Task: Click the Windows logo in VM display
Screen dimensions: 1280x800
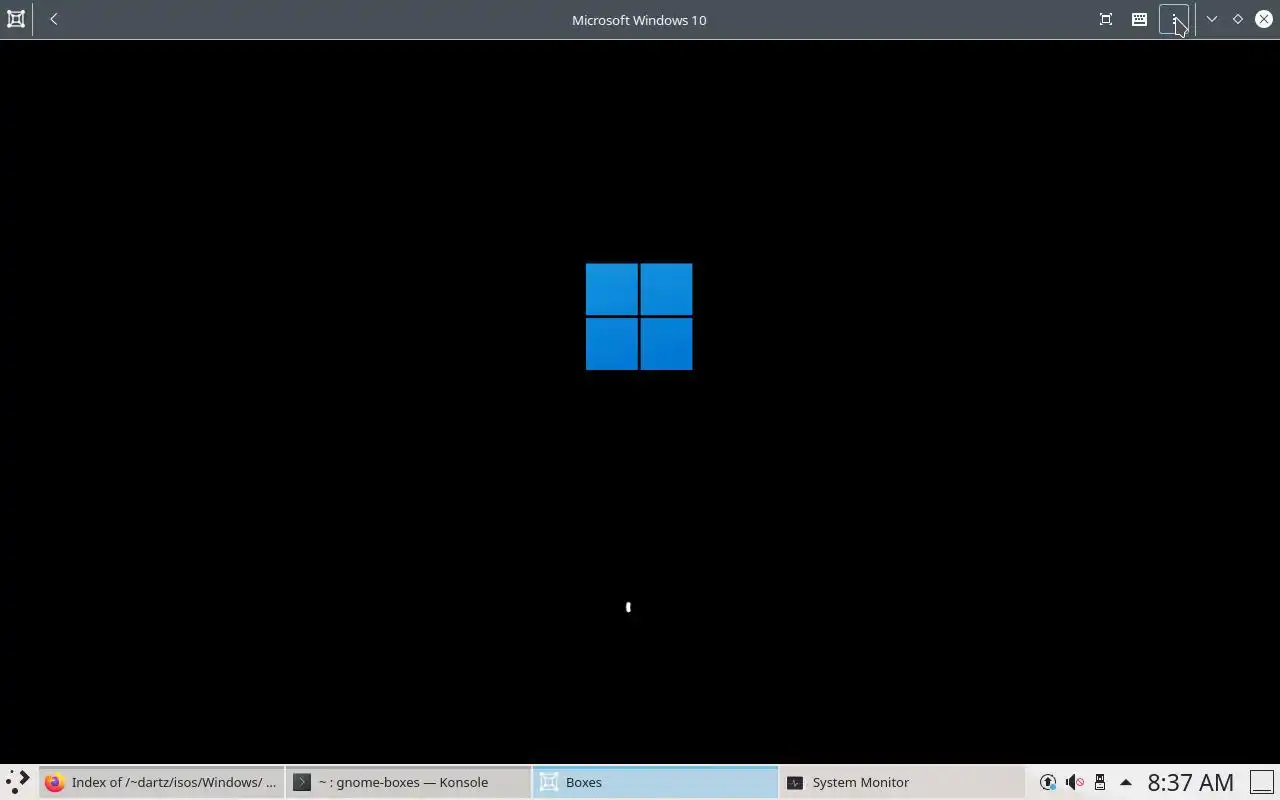Action: coord(639,317)
